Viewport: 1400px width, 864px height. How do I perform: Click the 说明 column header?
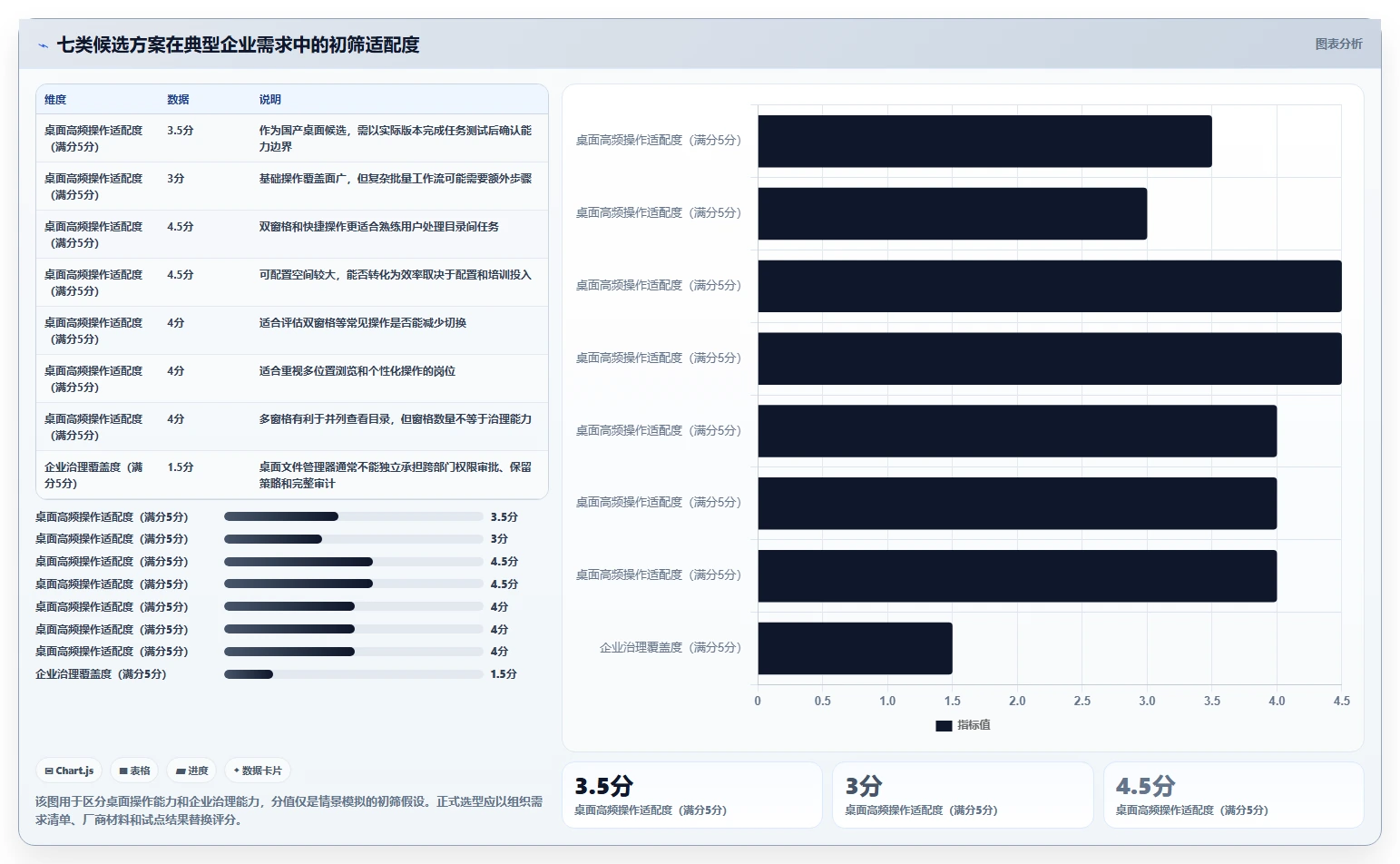pos(270,100)
